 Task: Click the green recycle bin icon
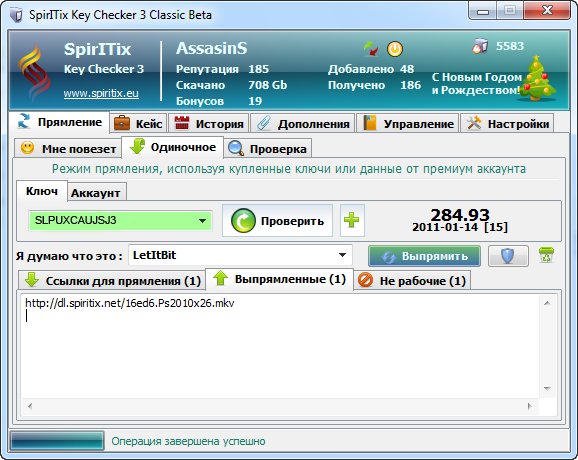546,255
